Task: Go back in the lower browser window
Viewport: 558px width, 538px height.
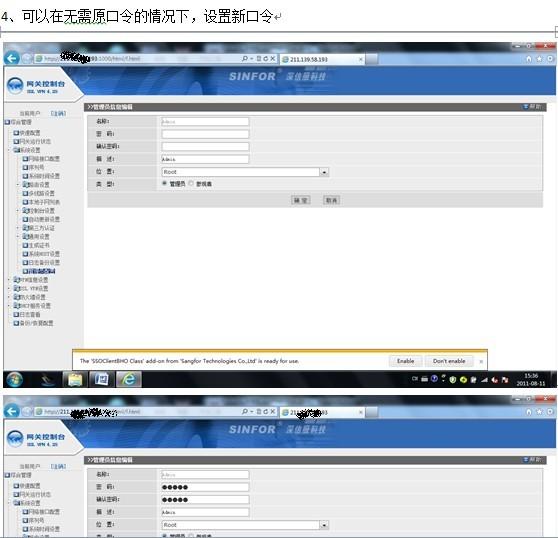Action: click(12, 412)
